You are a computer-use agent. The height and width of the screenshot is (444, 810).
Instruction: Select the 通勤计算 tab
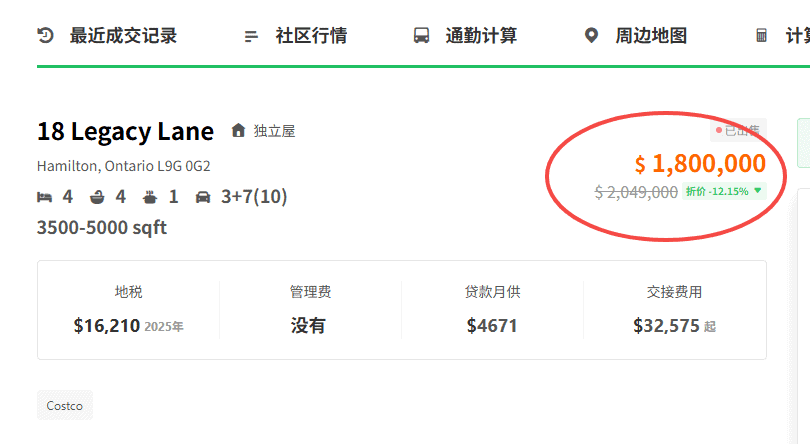pyautogui.click(x=481, y=36)
